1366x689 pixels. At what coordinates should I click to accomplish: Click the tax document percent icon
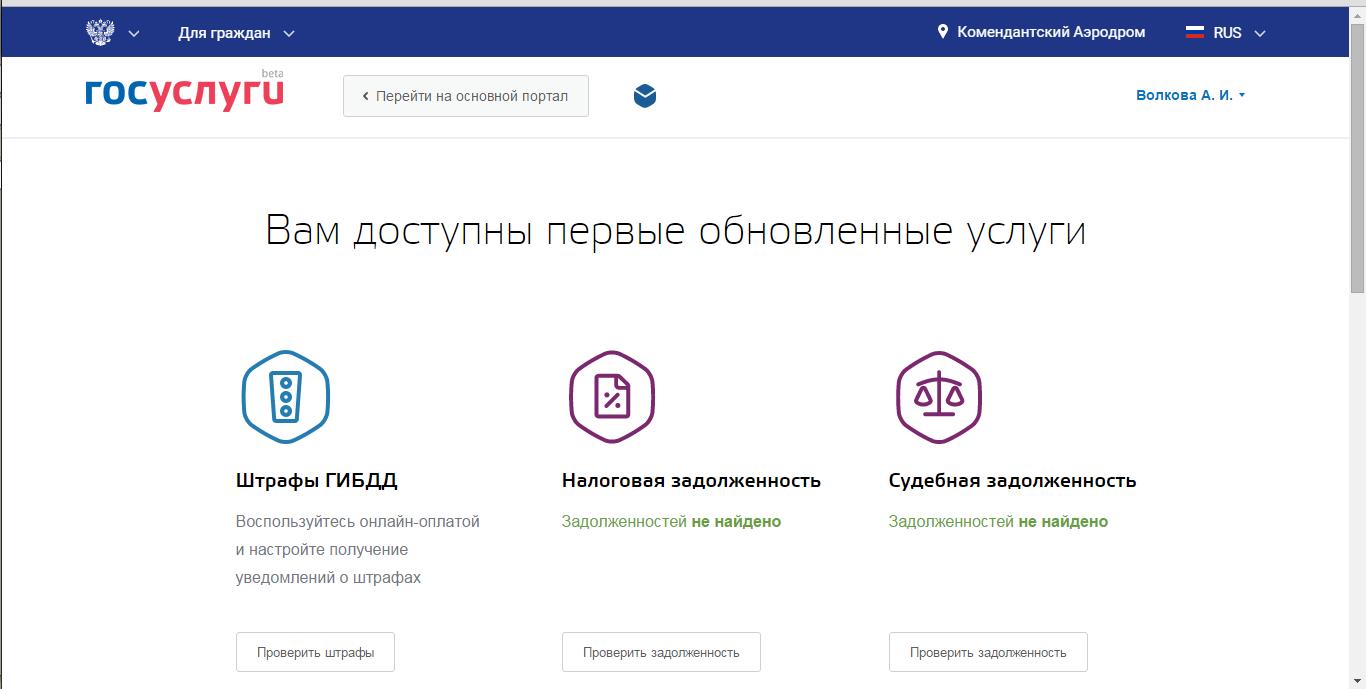[611, 397]
